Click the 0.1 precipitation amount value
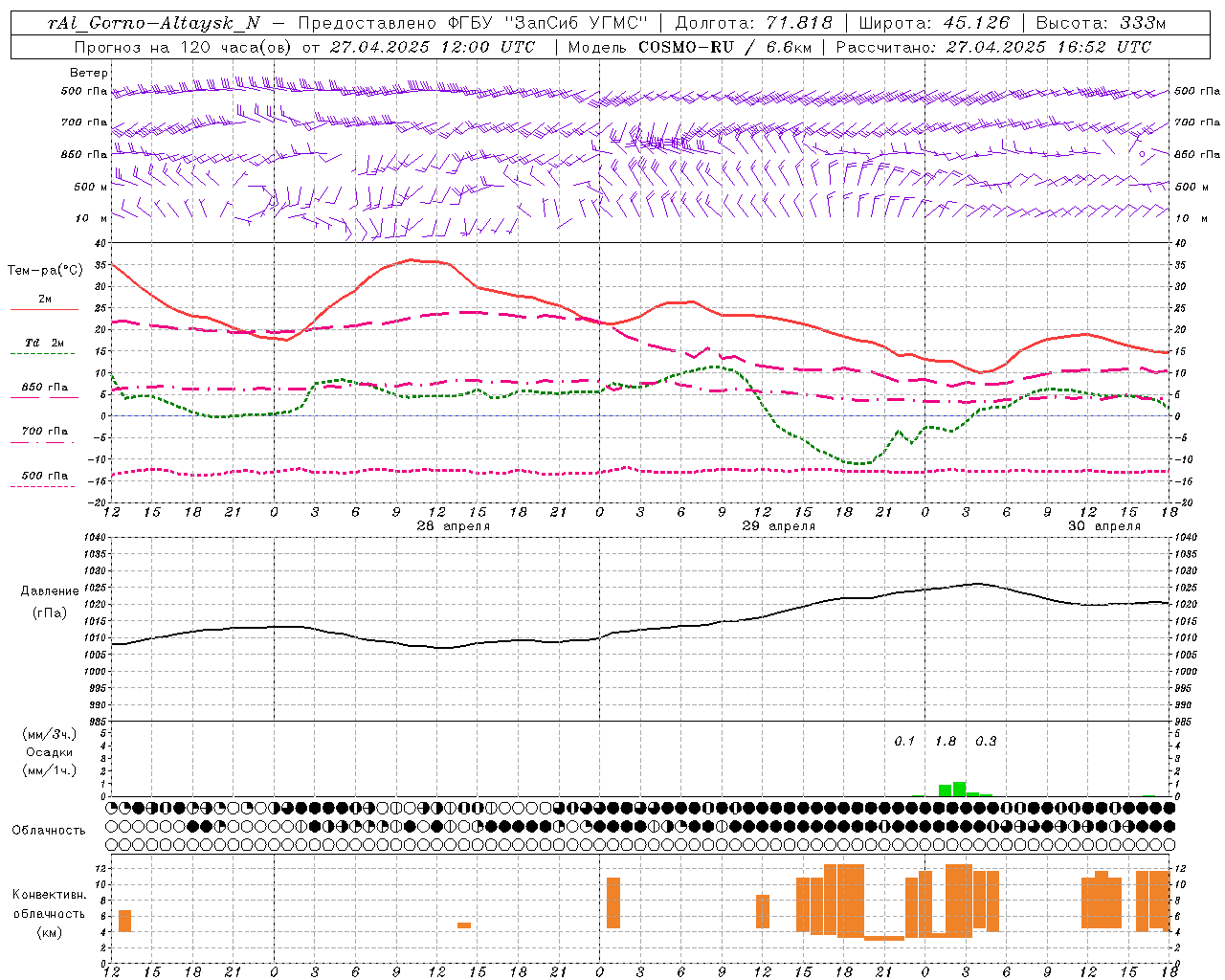 [x=904, y=742]
